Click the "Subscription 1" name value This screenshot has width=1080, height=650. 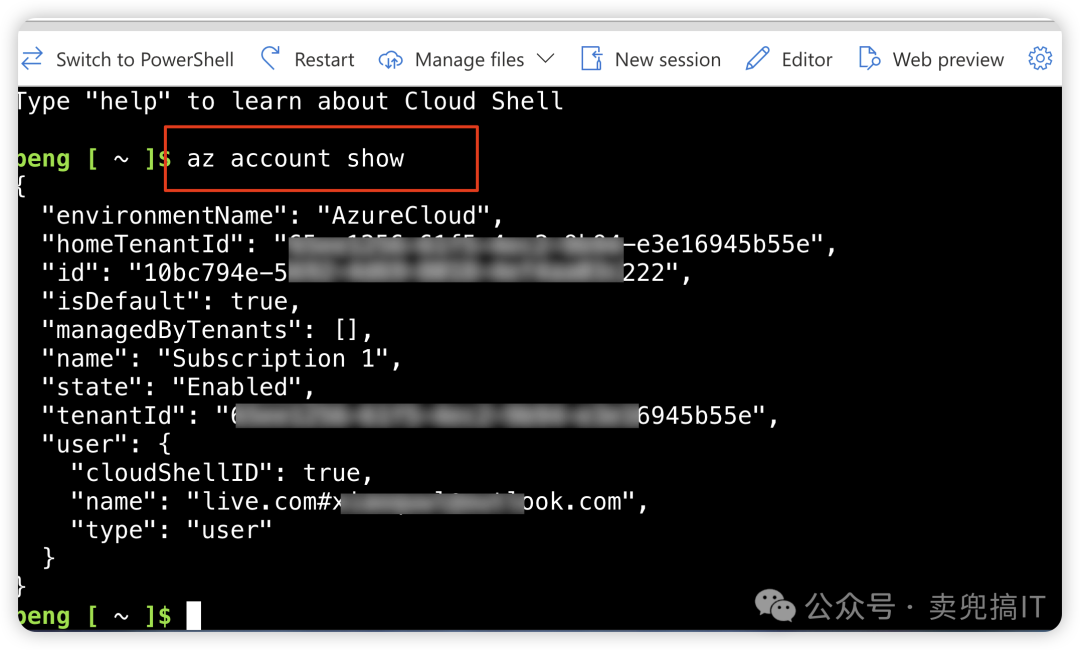273,358
